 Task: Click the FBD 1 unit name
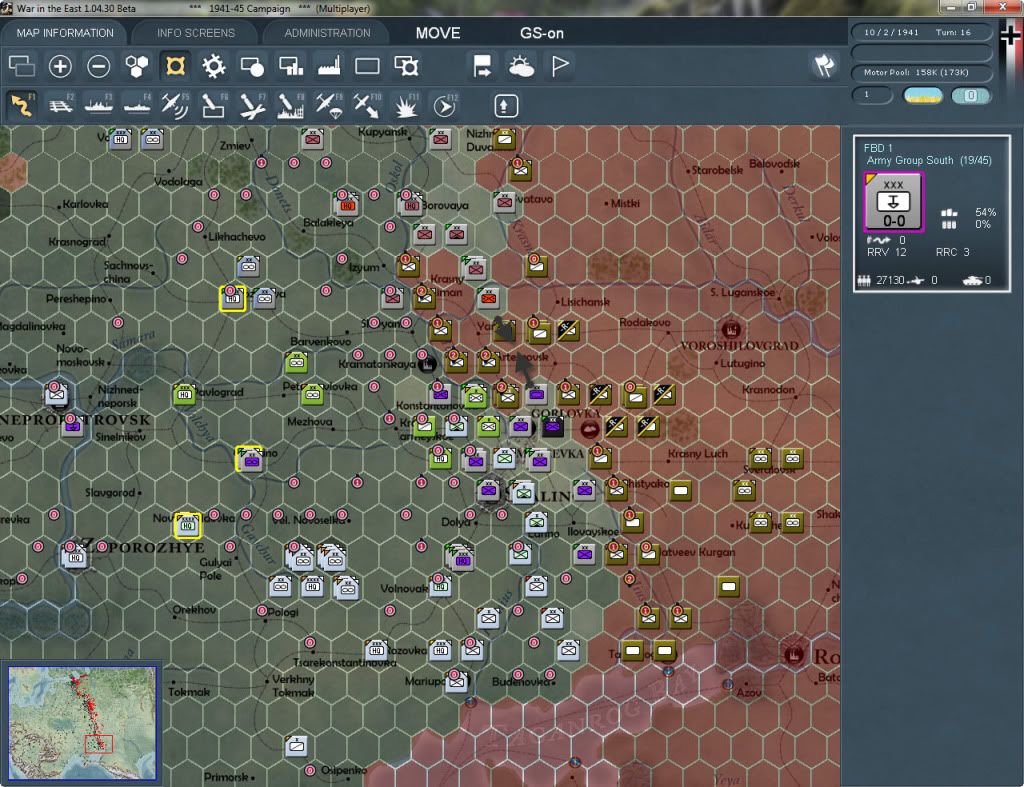point(878,148)
